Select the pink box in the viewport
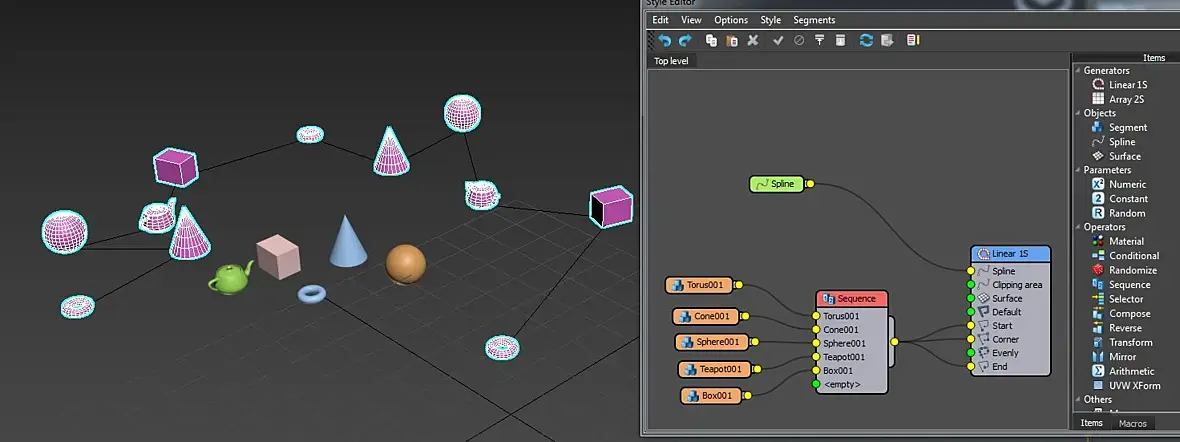This screenshot has height=442, width=1180. (278, 256)
